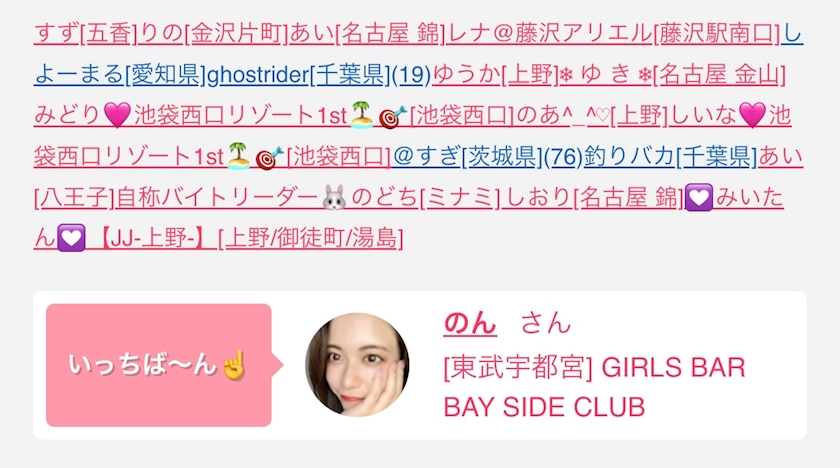
Task: Open のん's circular profile photo
Action: [x=357, y=365]
